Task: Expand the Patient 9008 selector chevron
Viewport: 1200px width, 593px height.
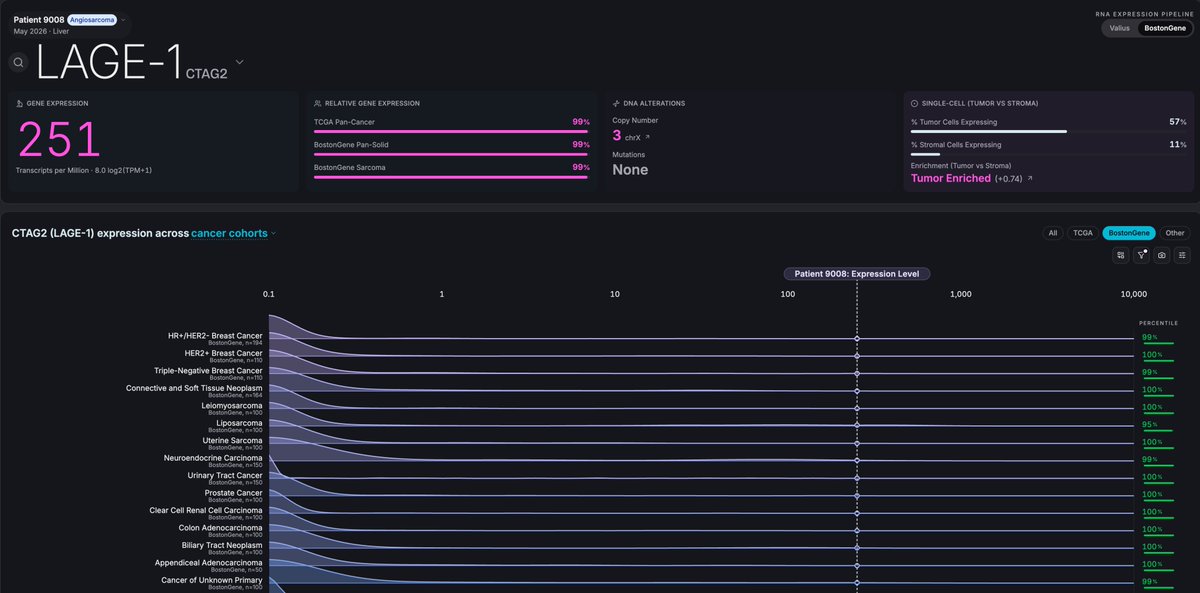Action: (123, 19)
